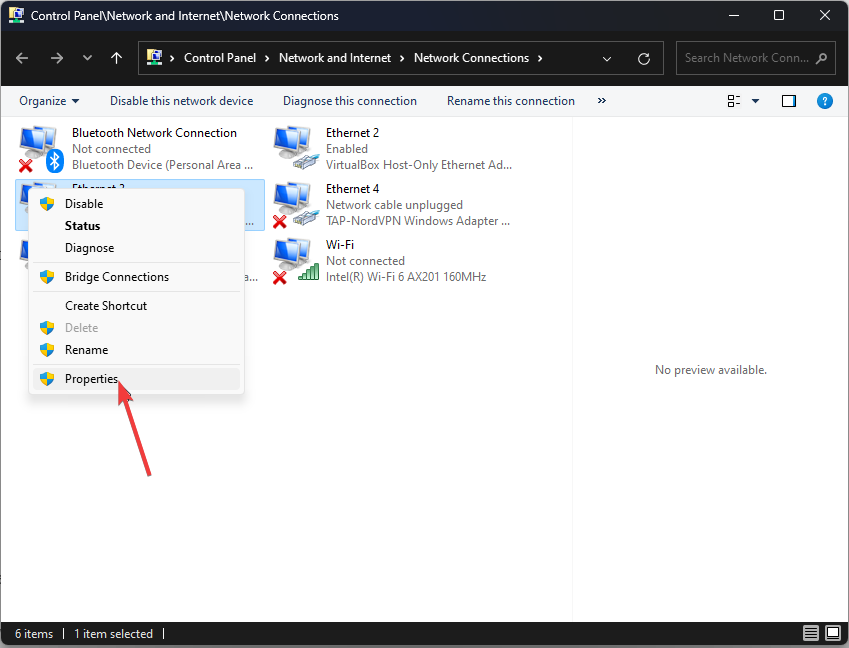Click the change view icon
The width and height of the screenshot is (849, 648).
coord(734,101)
